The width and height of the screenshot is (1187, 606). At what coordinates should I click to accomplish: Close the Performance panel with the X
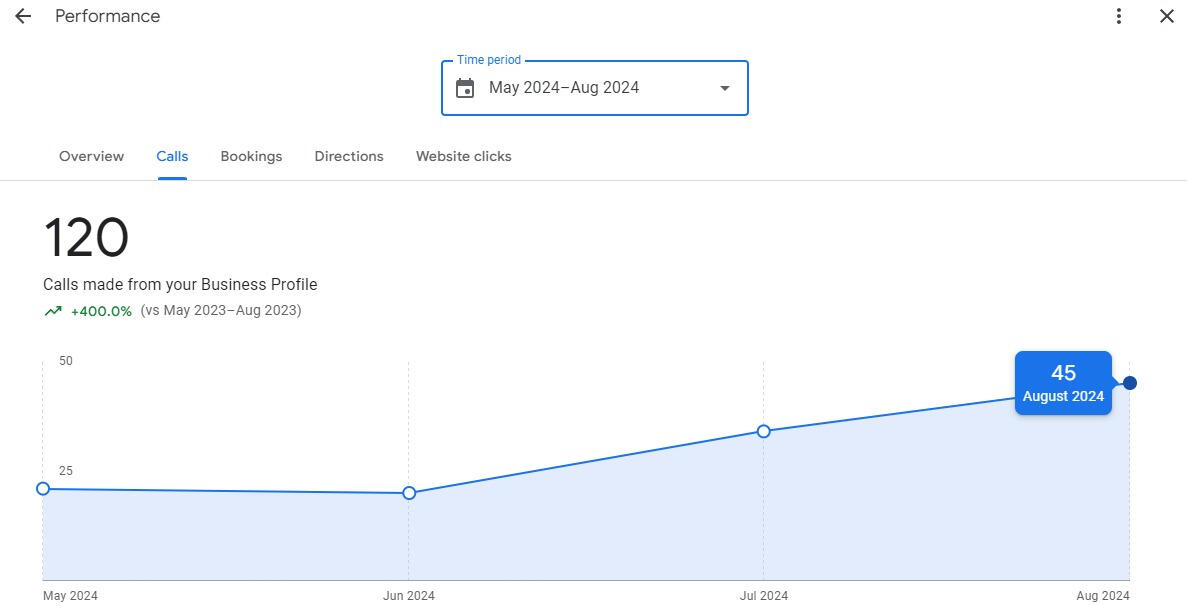click(x=1166, y=16)
